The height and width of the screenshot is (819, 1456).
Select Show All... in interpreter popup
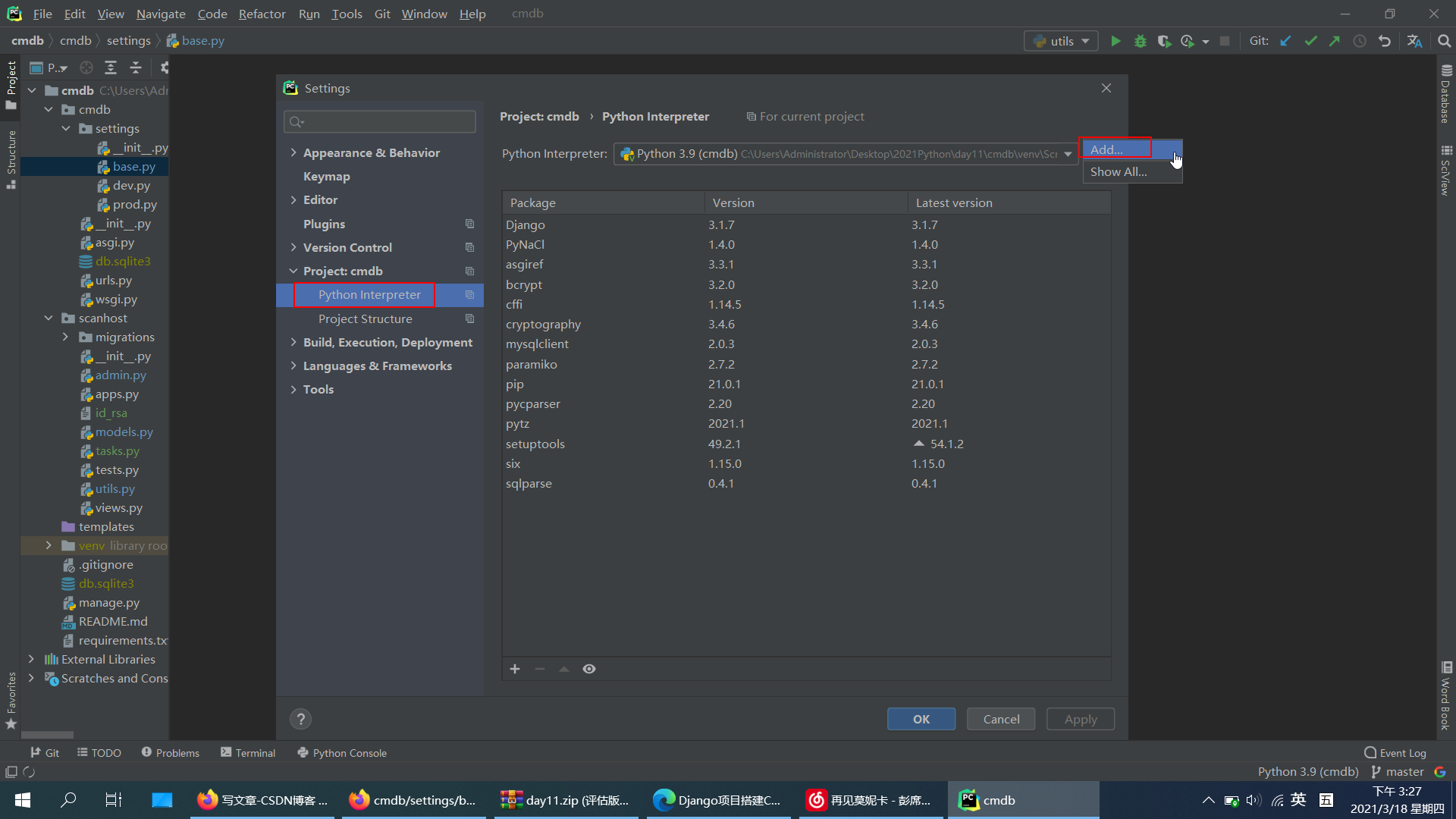coord(1119,172)
